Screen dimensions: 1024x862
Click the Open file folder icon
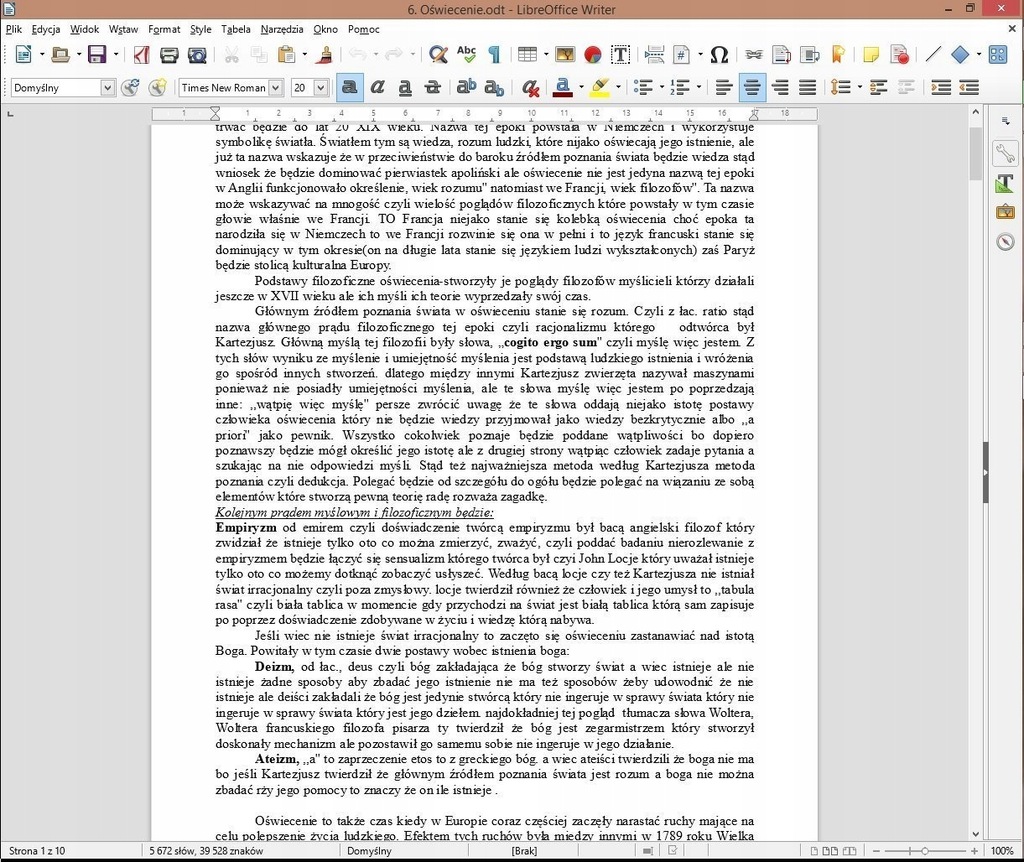pyautogui.click(x=60, y=54)
